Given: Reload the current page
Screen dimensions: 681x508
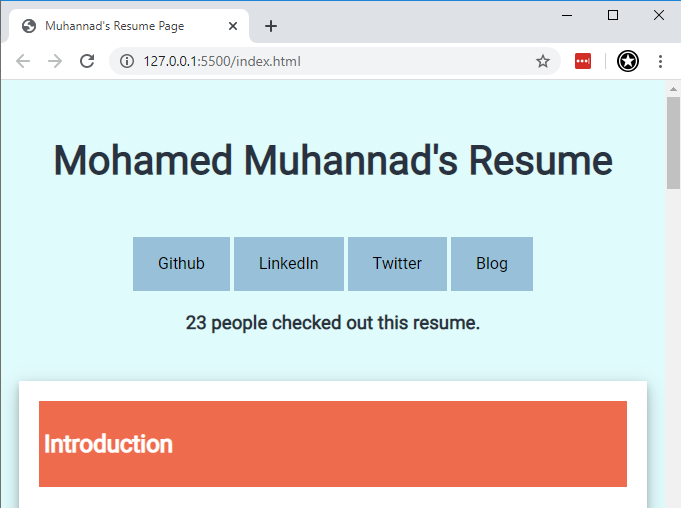Looking at the screenshot, I should point(87,61).
